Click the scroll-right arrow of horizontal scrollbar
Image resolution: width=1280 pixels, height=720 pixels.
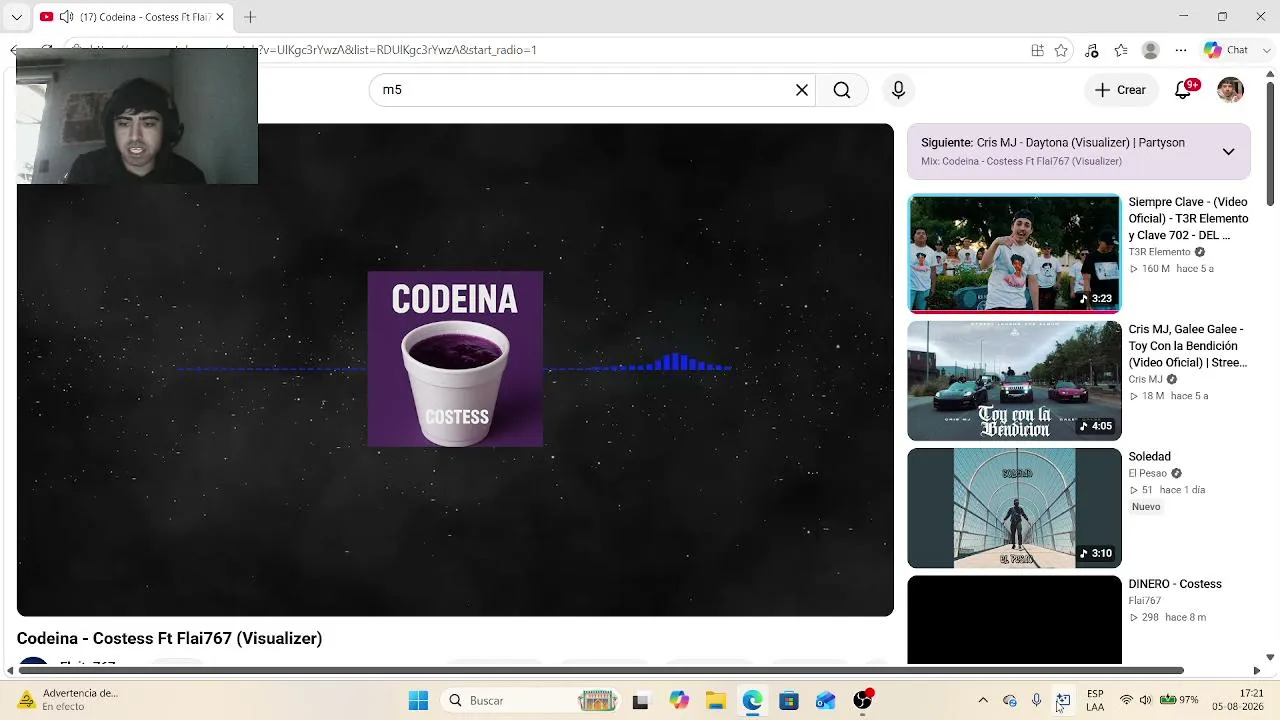tap(1257, 670)
